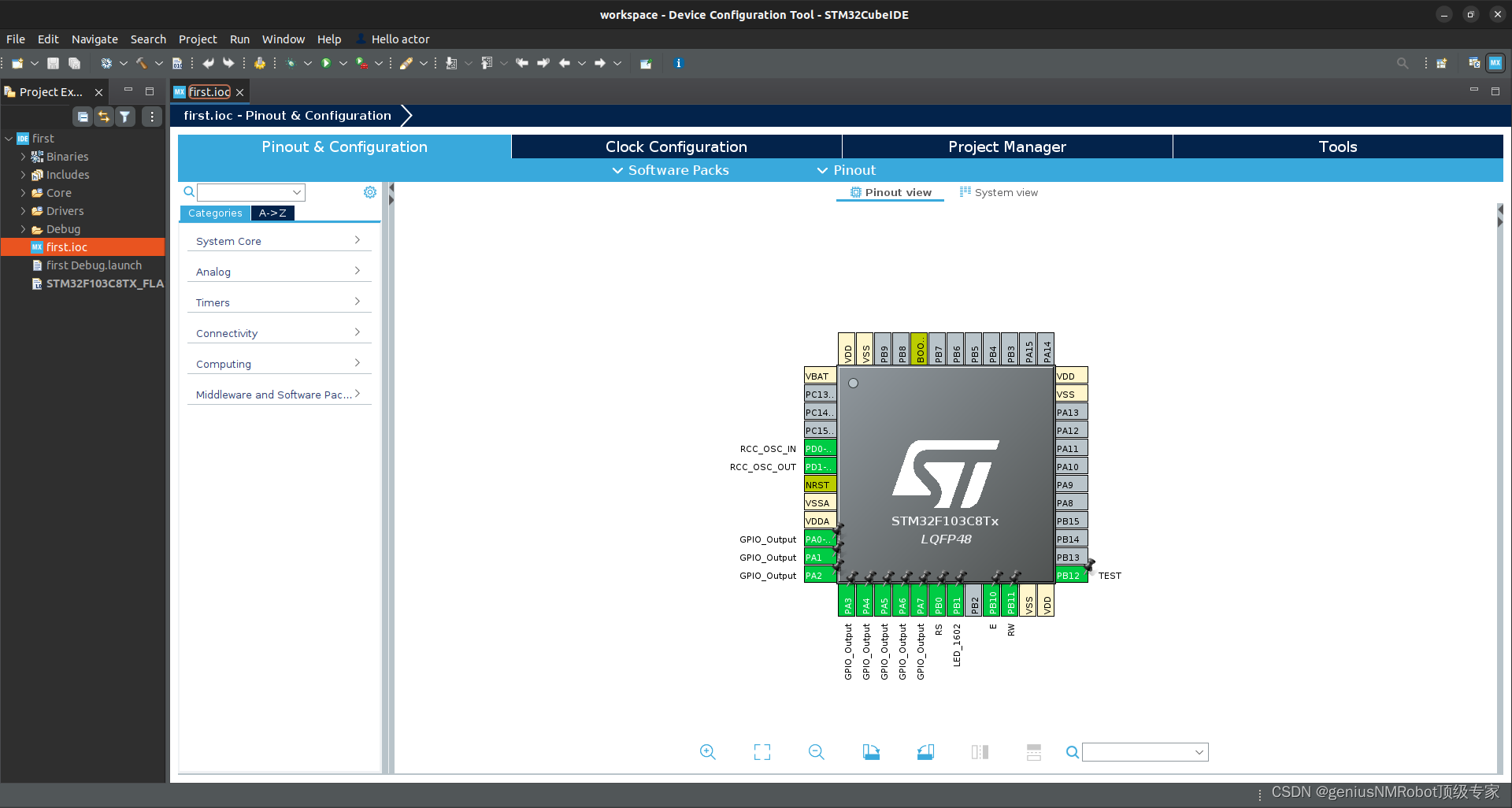Click the green Run toolbar icon
The image size is (1512, 808).
coord(327,63)
